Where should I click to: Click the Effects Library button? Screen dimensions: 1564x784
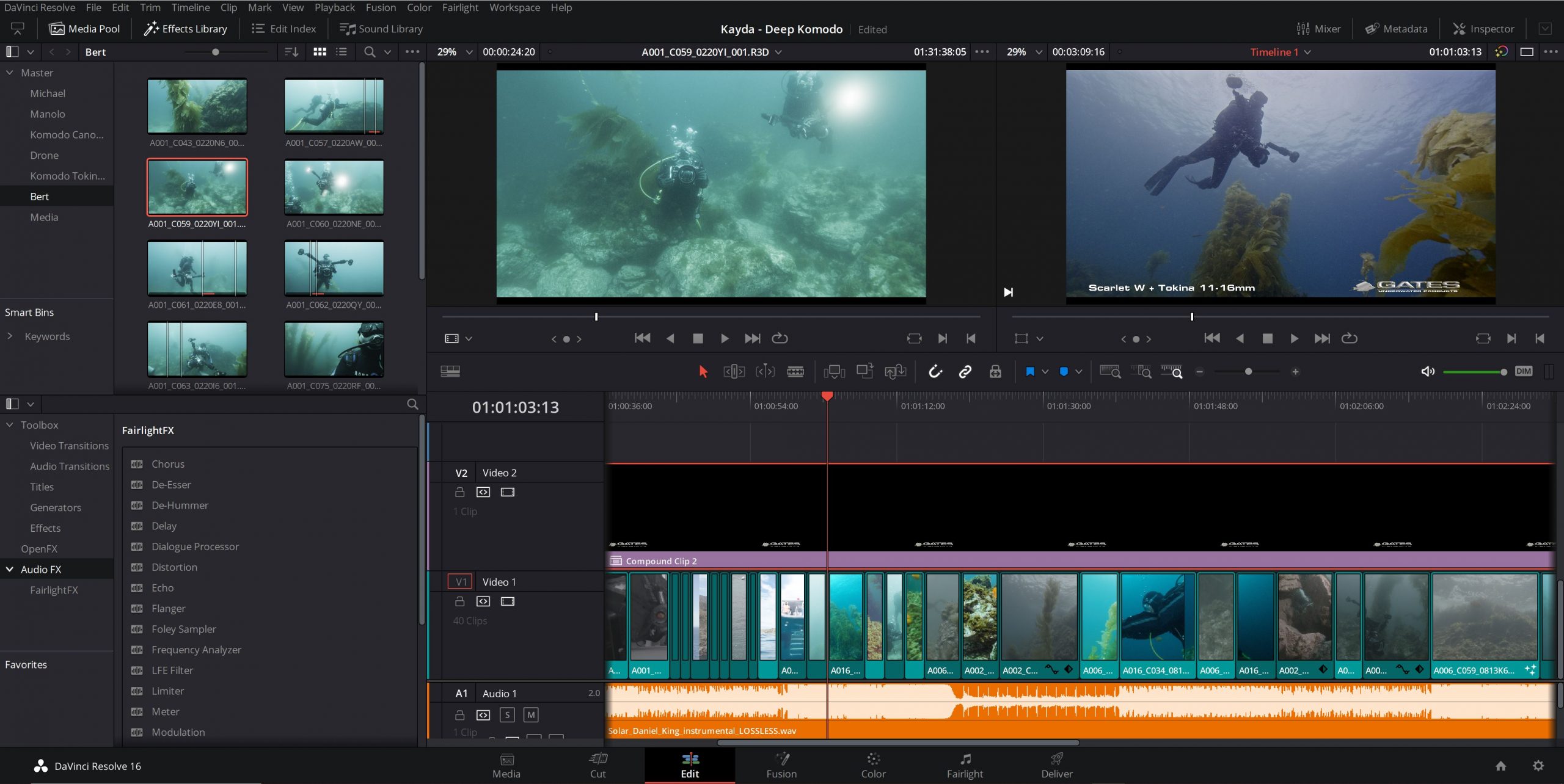coord(184,28)
